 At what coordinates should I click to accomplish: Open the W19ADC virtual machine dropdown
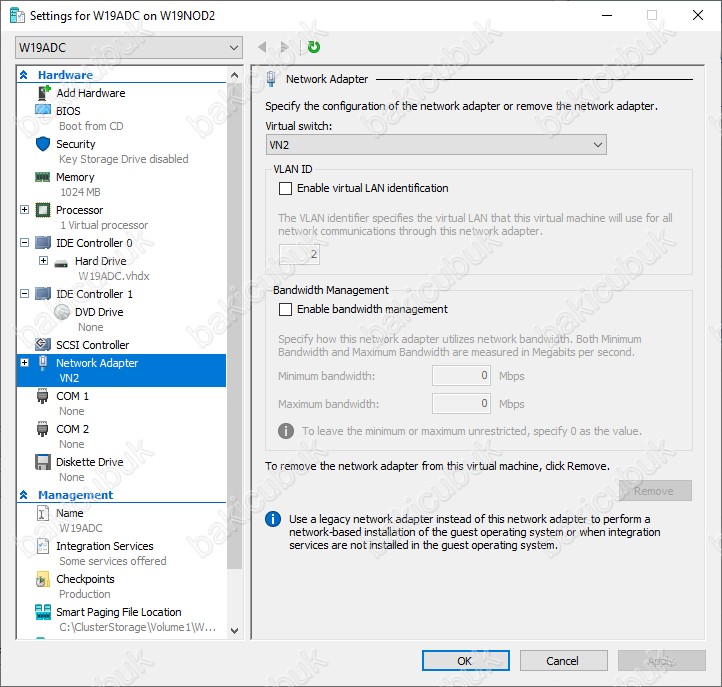pyautogui.click(x=129, y=47)
